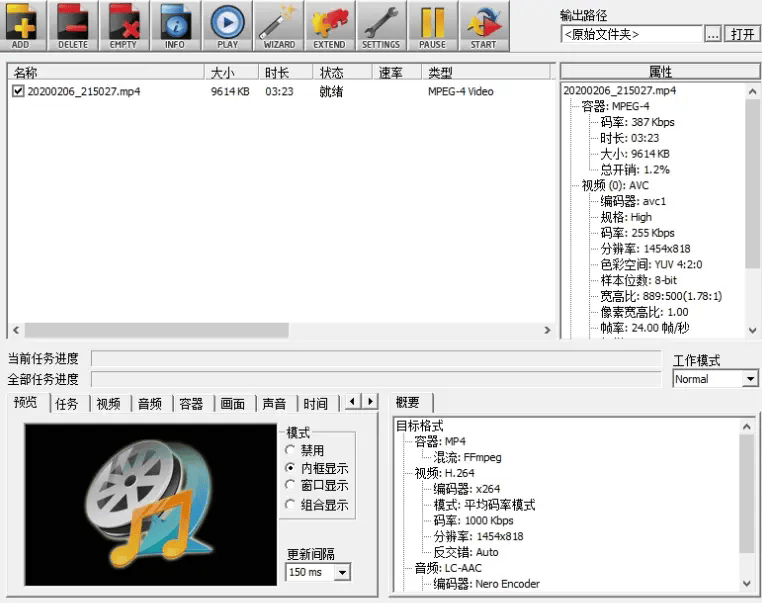
Task: Open the 工作模式 Normal dropdown
Action: [715, 379]
